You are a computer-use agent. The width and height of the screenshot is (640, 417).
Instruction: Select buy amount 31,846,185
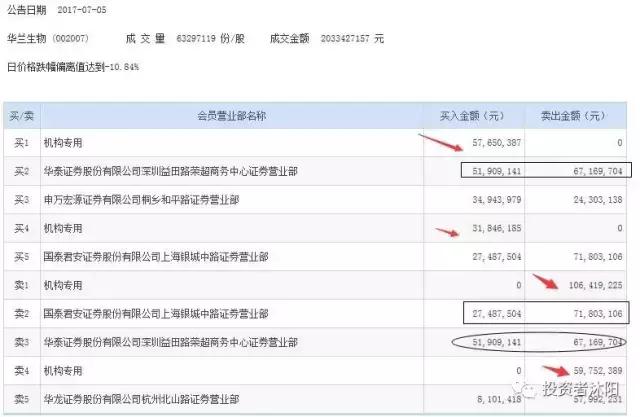(x=497, y=228)
